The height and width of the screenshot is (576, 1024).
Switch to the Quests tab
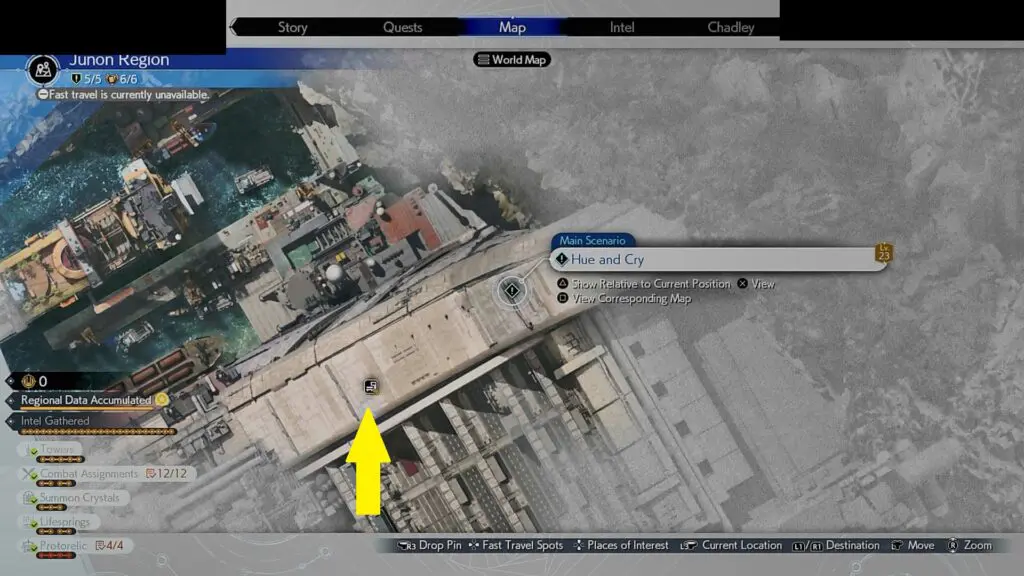(x=402, y=27)
